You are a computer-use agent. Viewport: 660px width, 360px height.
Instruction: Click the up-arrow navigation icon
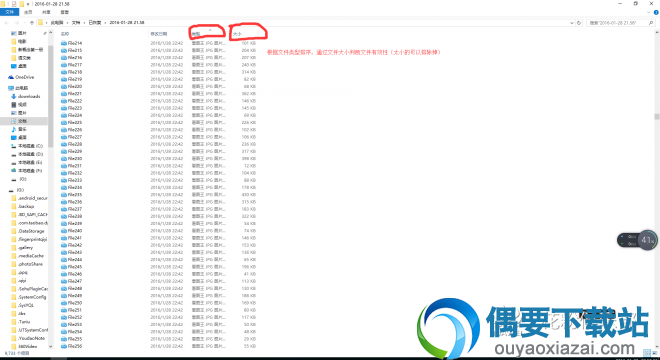pos(32,23)
